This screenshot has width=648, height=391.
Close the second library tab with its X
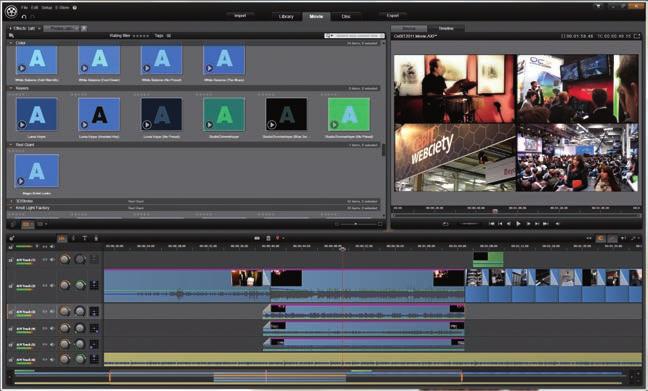pyautogui.click(x=84, y=29)
